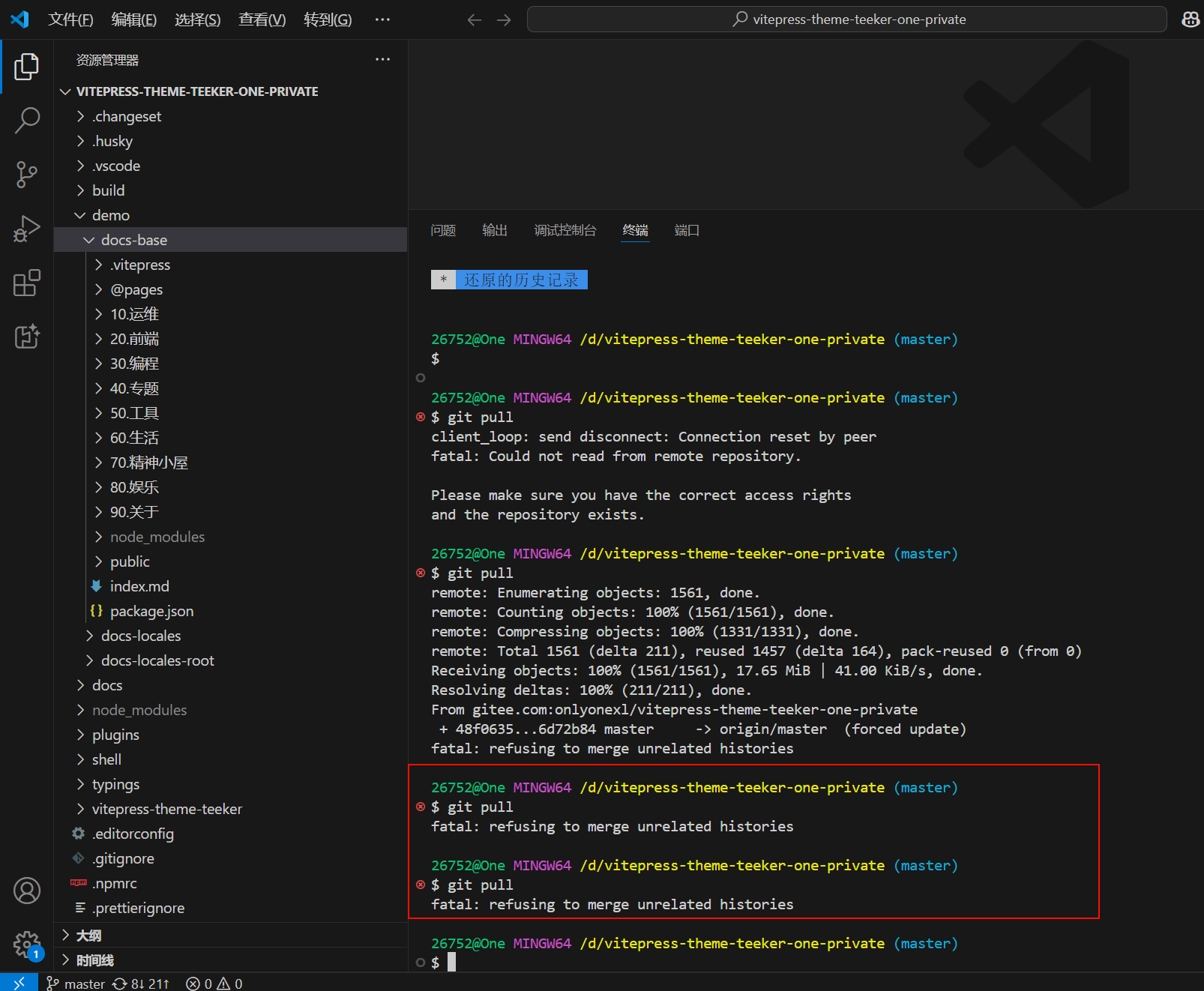Image resolution: width=1204 pixels, height=991 pixels.
Task: Open the remote window status bar icon
Action: coord(19,983)
